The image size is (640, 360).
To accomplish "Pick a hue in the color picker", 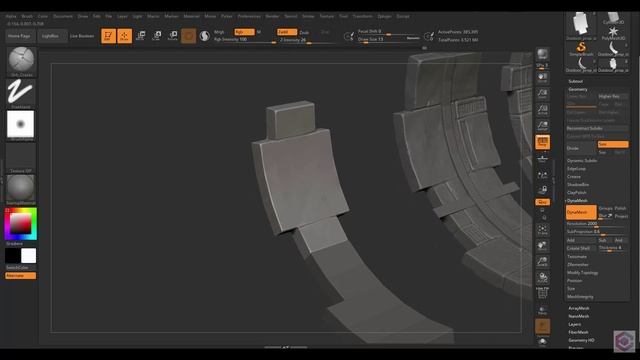I will (20, 224).
